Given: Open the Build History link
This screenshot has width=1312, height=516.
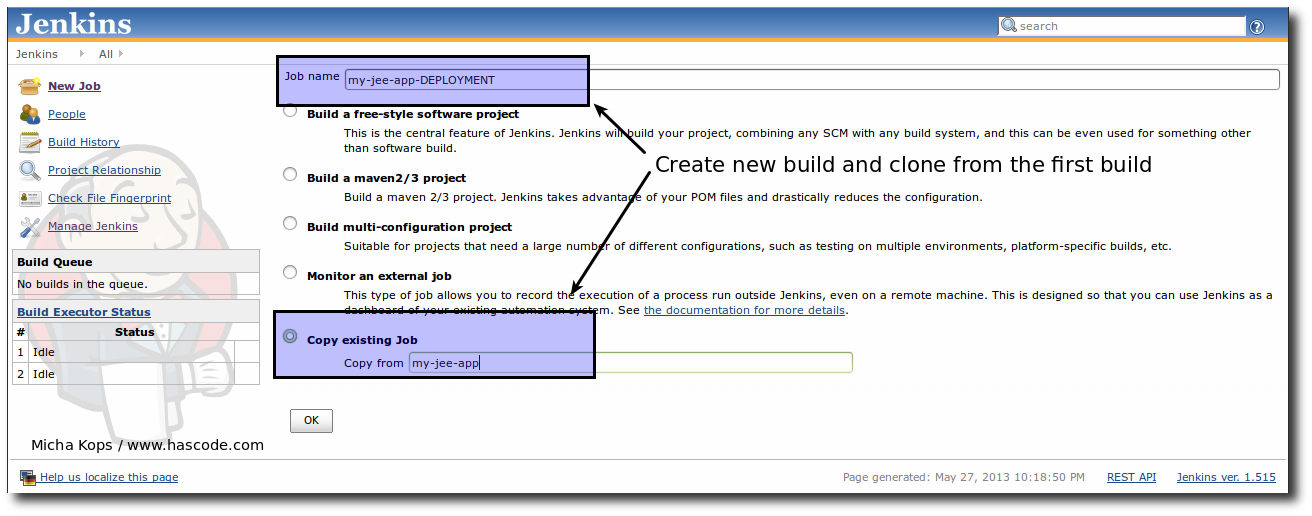Looking at the screenshot, I should pyautogui.click(x=84, y=142).
